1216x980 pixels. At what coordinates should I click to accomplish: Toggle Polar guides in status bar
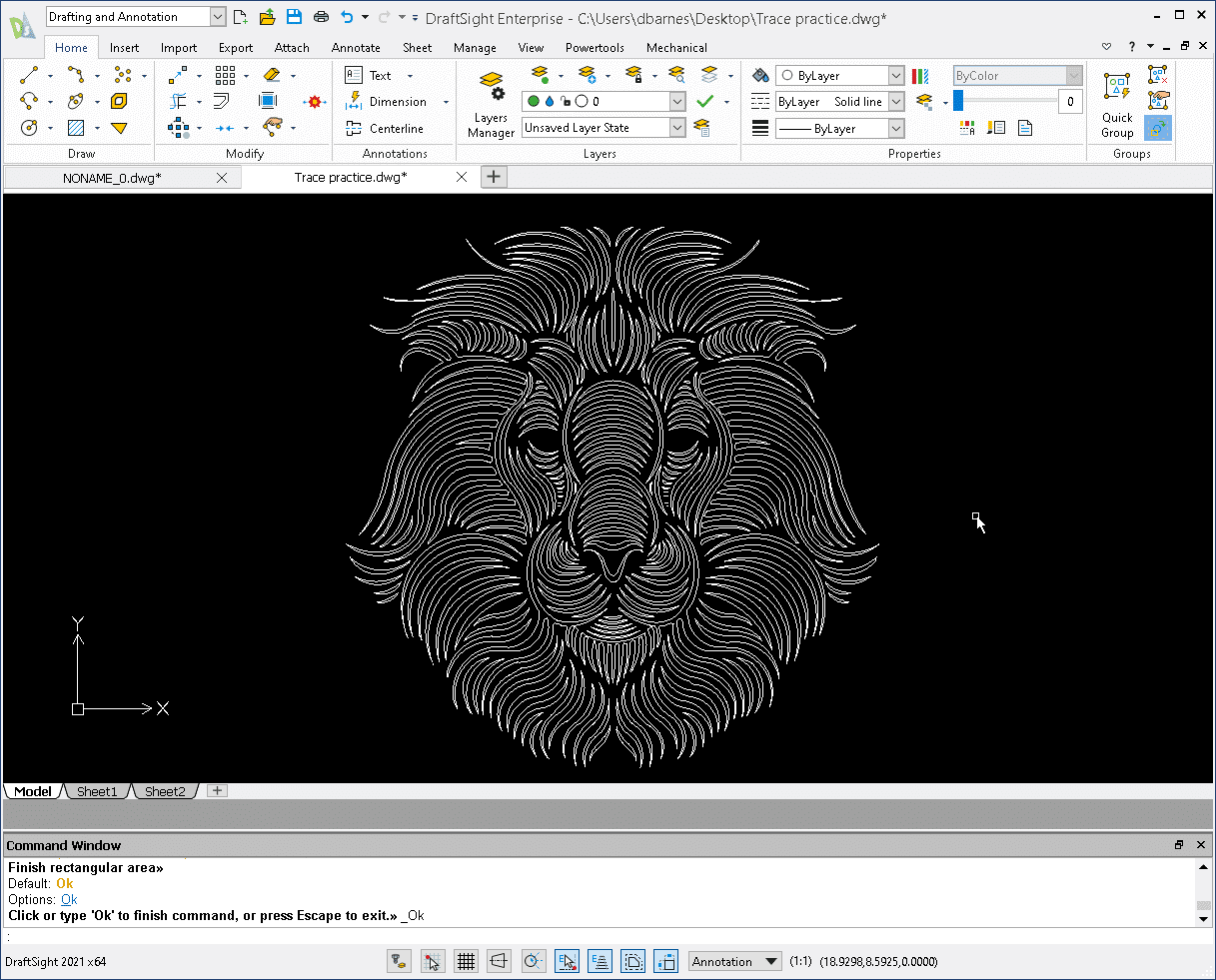tap(534, 962)
